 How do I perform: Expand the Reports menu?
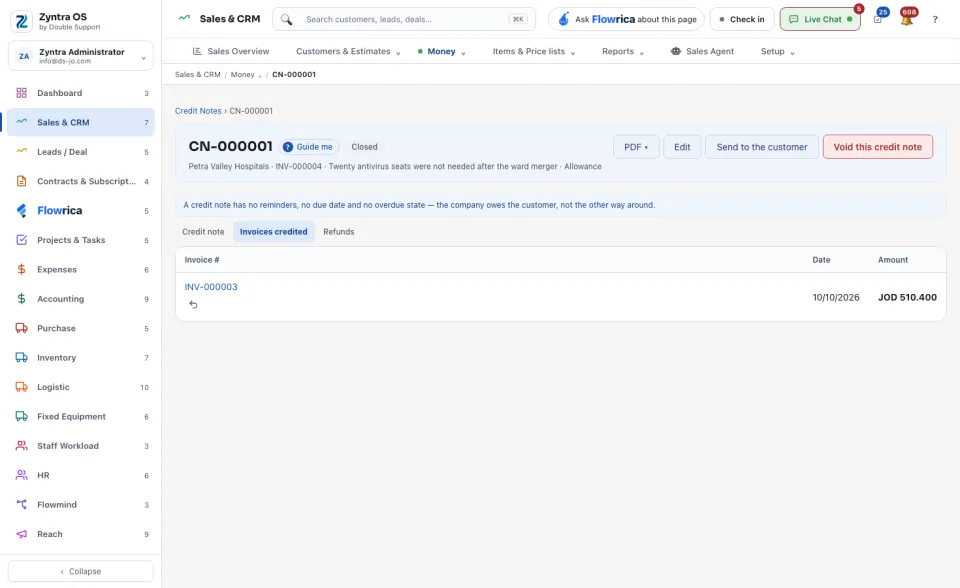pos(623,51)
